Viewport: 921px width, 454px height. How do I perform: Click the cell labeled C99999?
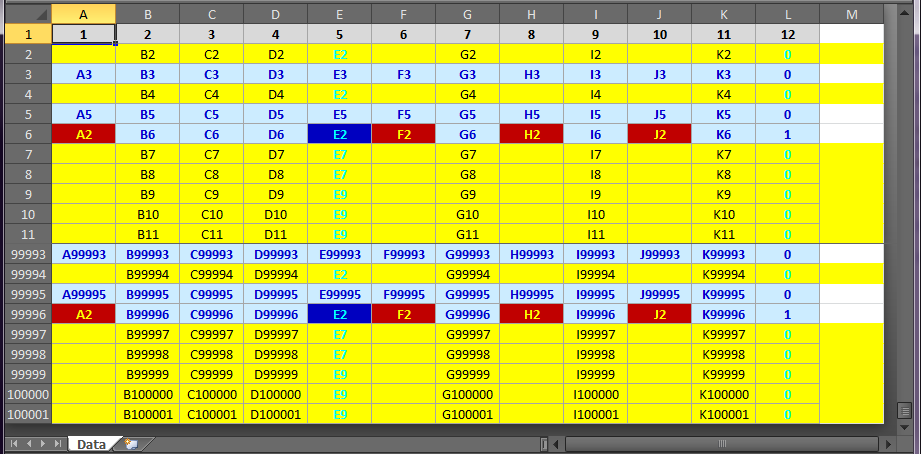pos(211,374)
